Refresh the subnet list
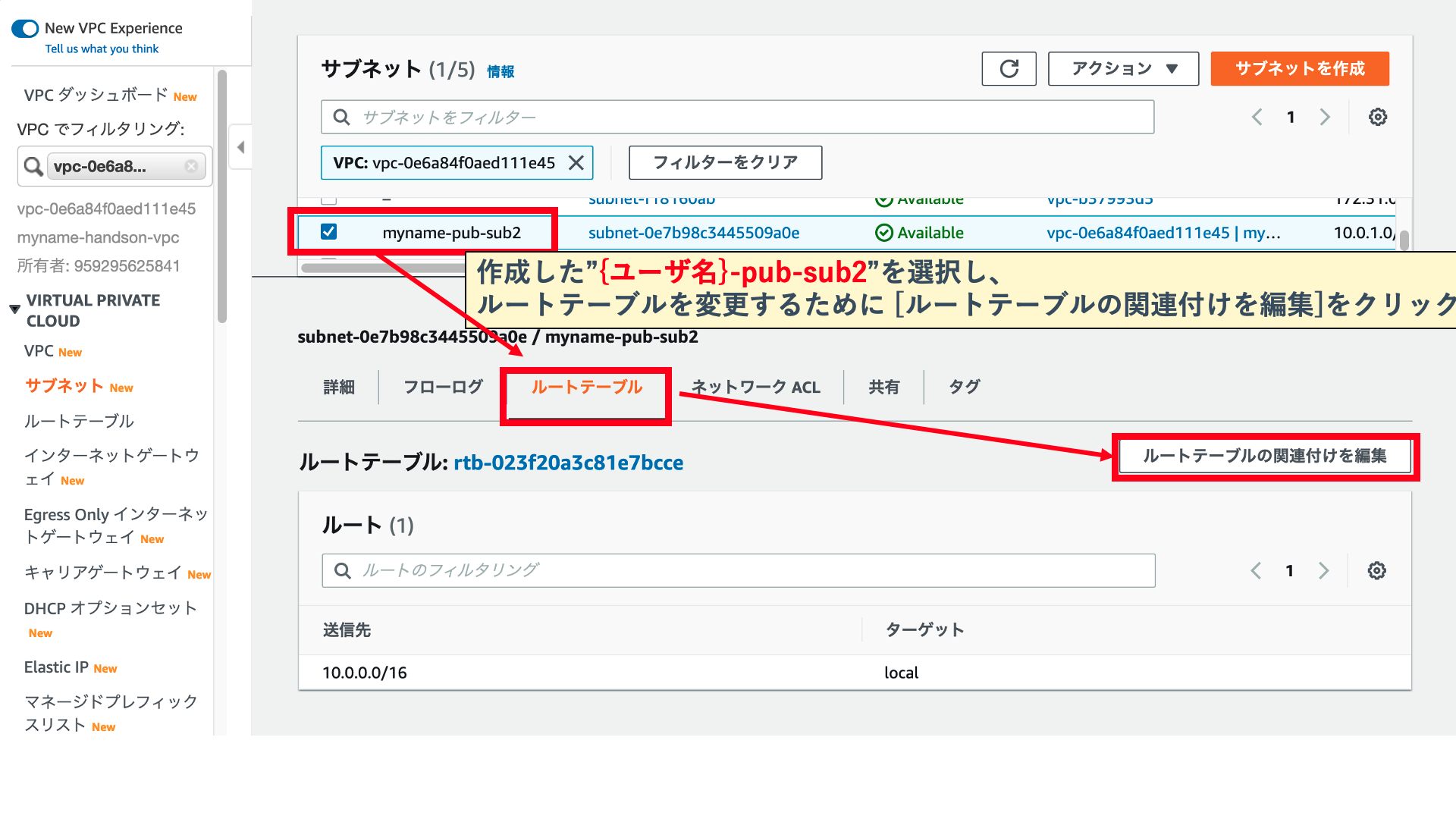 click(1009, 69)
